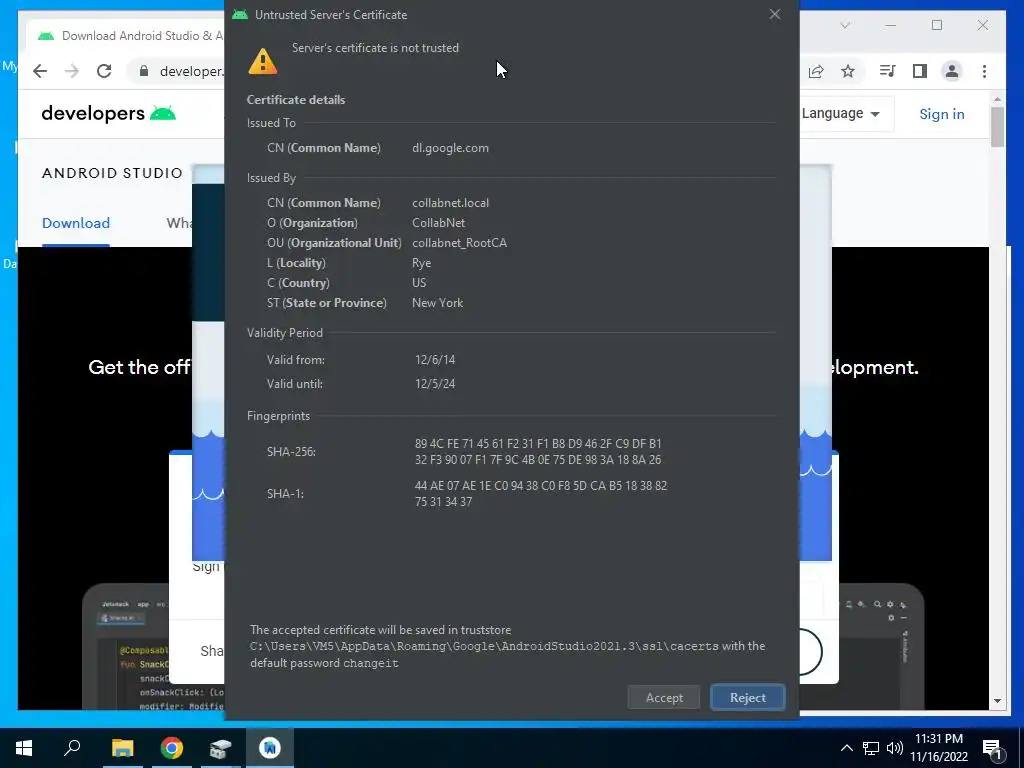
Task: Show hidden system tray icons
Action: point(846,748)
